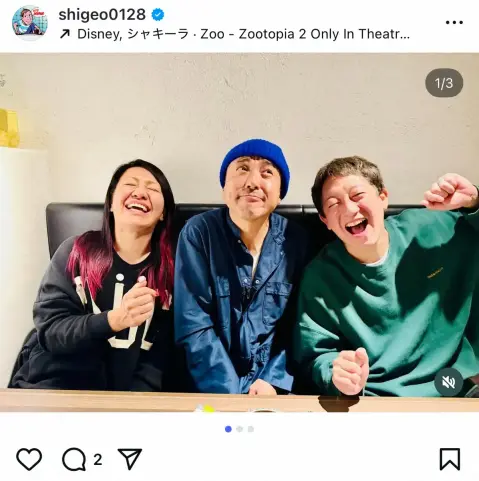Jump to the third carousel dot

(x=251, y=429)
